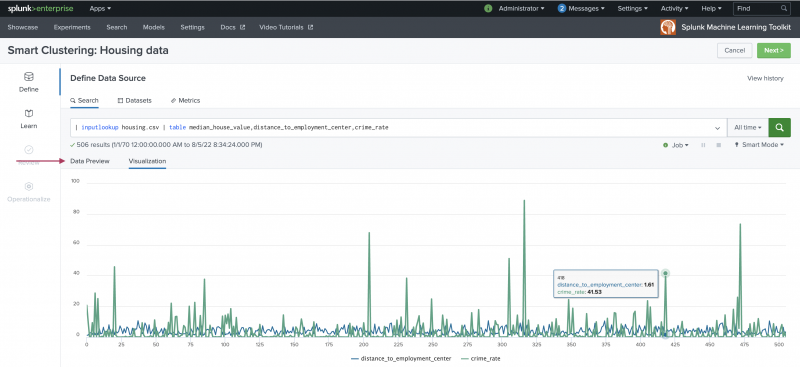
Task: Click the Define Data Source heading
Action: (x=108, y=79)
